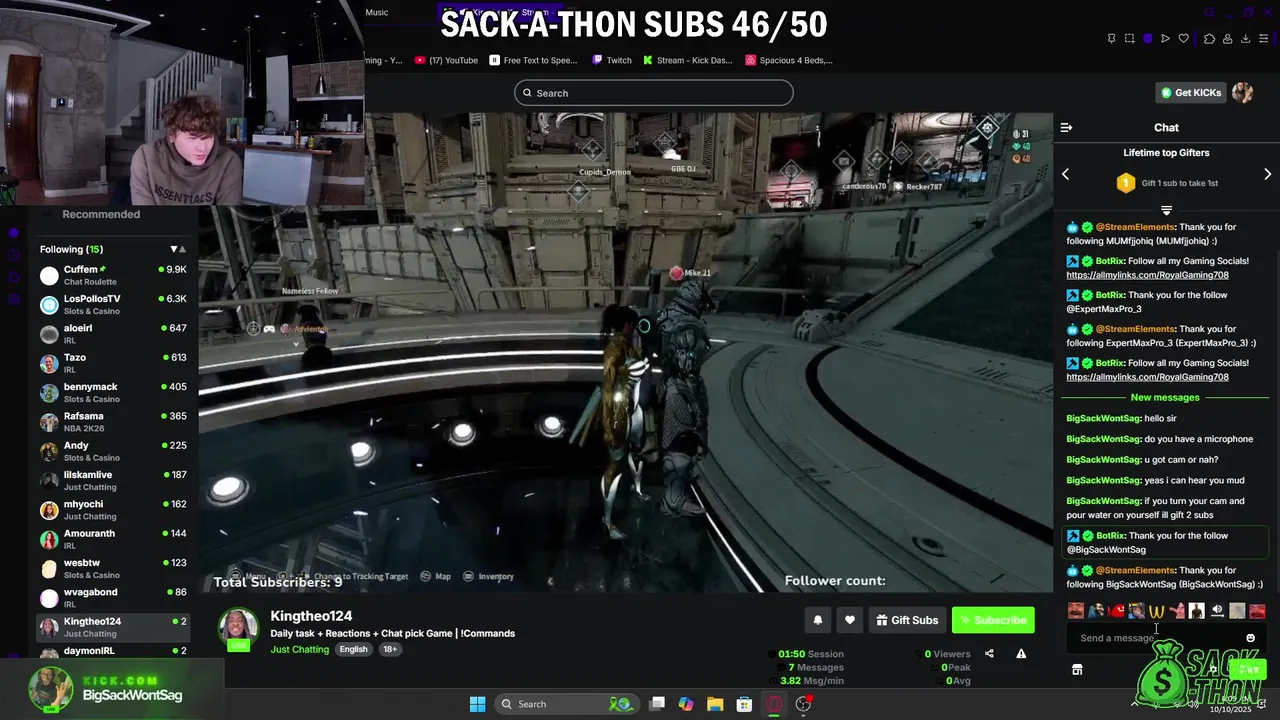This screenshot has height=720, width=1280.
Task: Open Andy channel in sidebar
Action: pyautogui.click(x=113, y=451)
